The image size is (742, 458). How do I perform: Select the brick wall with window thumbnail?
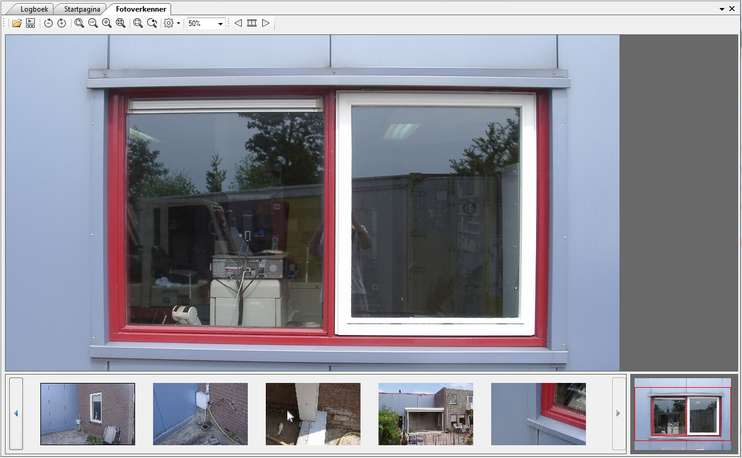88,414
